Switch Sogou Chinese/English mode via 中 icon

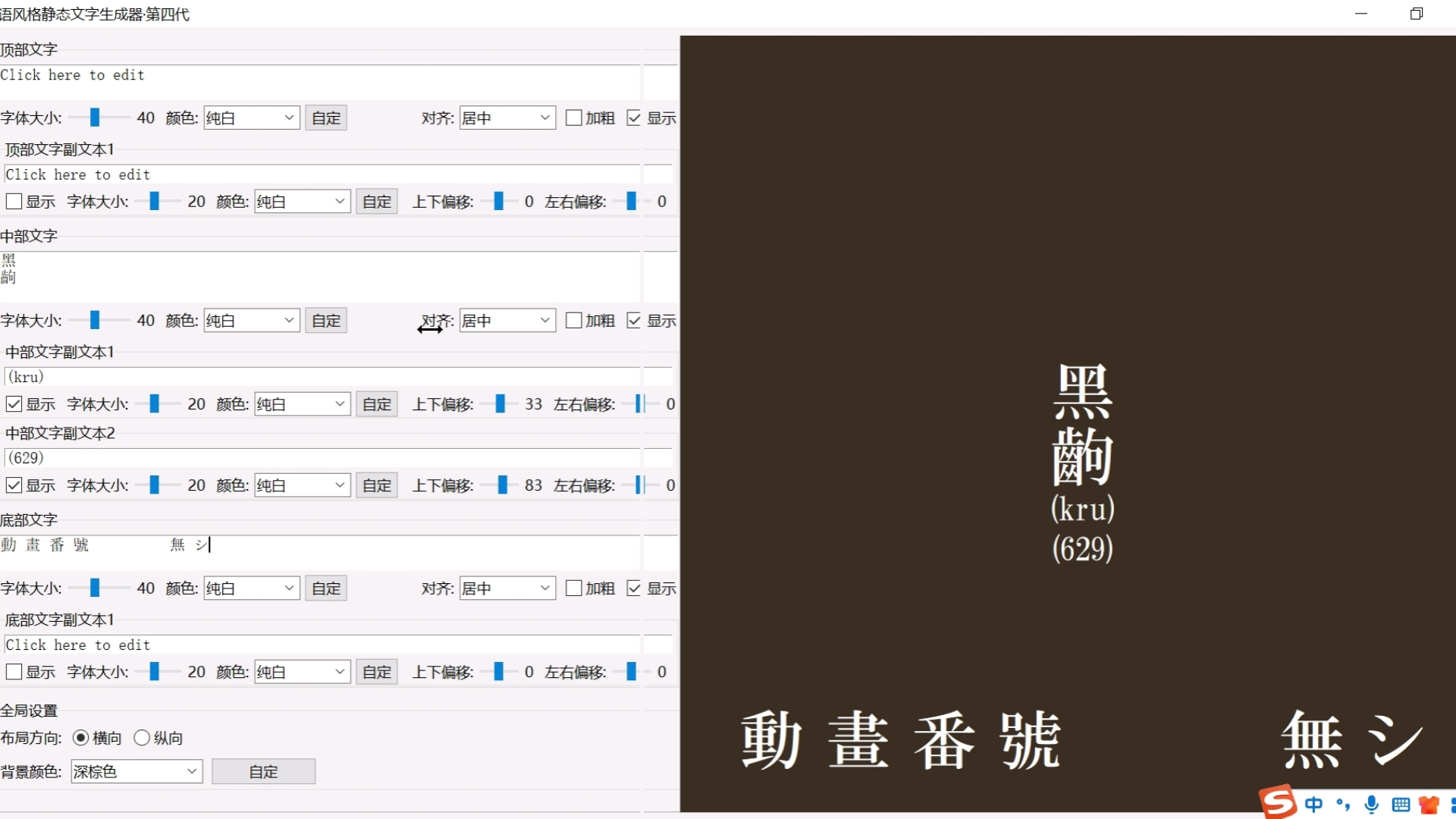[1313, 805]
